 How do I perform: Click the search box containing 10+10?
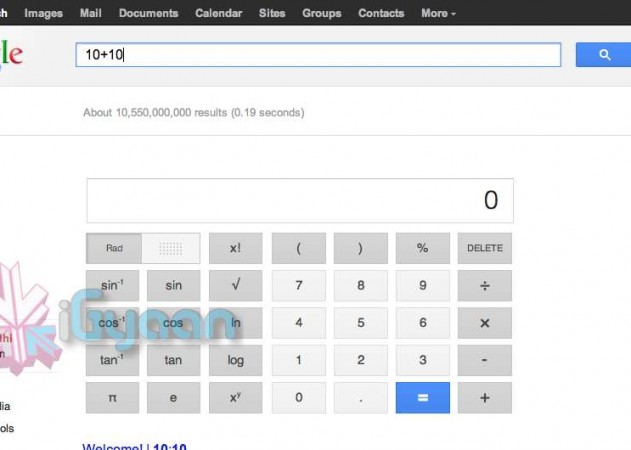click(318, 55)
